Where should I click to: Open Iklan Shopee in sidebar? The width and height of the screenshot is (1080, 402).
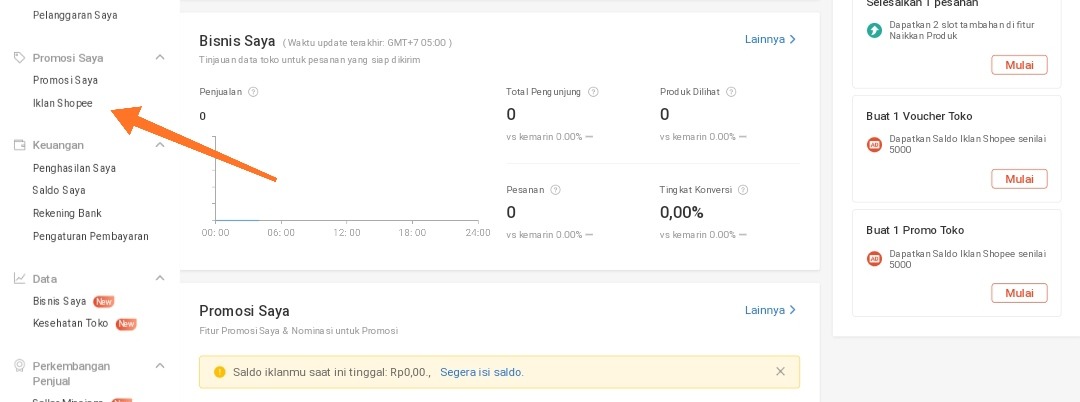click(x=63, y=103)
